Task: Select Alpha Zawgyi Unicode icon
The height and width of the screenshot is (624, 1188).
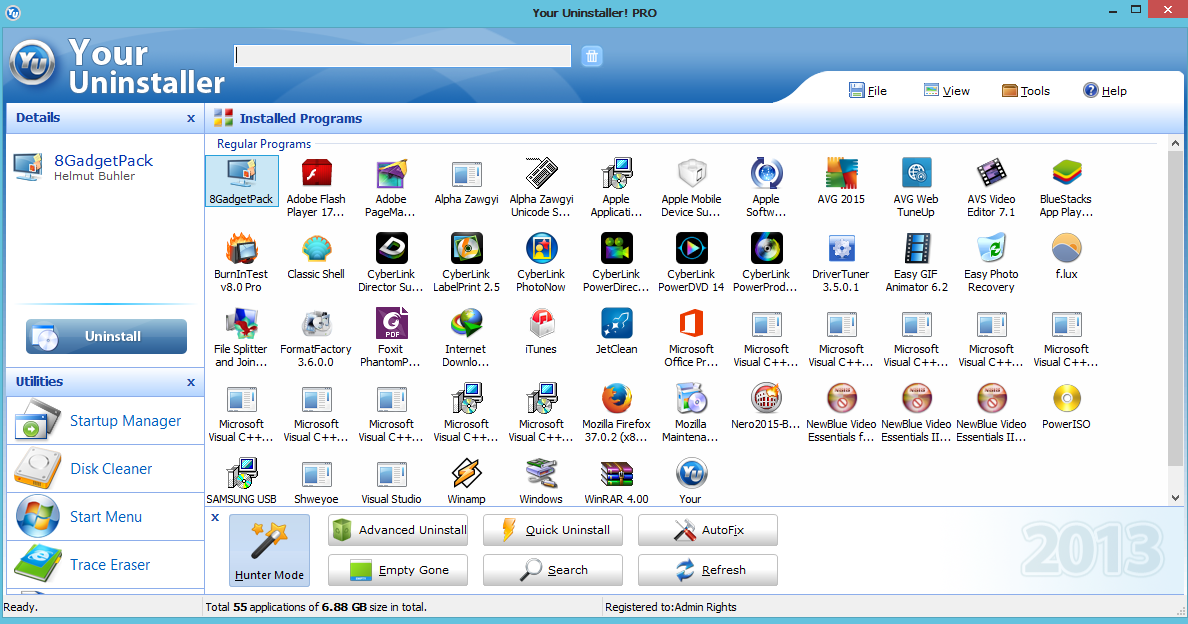Action: pyautogui.click(x=541, y=174)
